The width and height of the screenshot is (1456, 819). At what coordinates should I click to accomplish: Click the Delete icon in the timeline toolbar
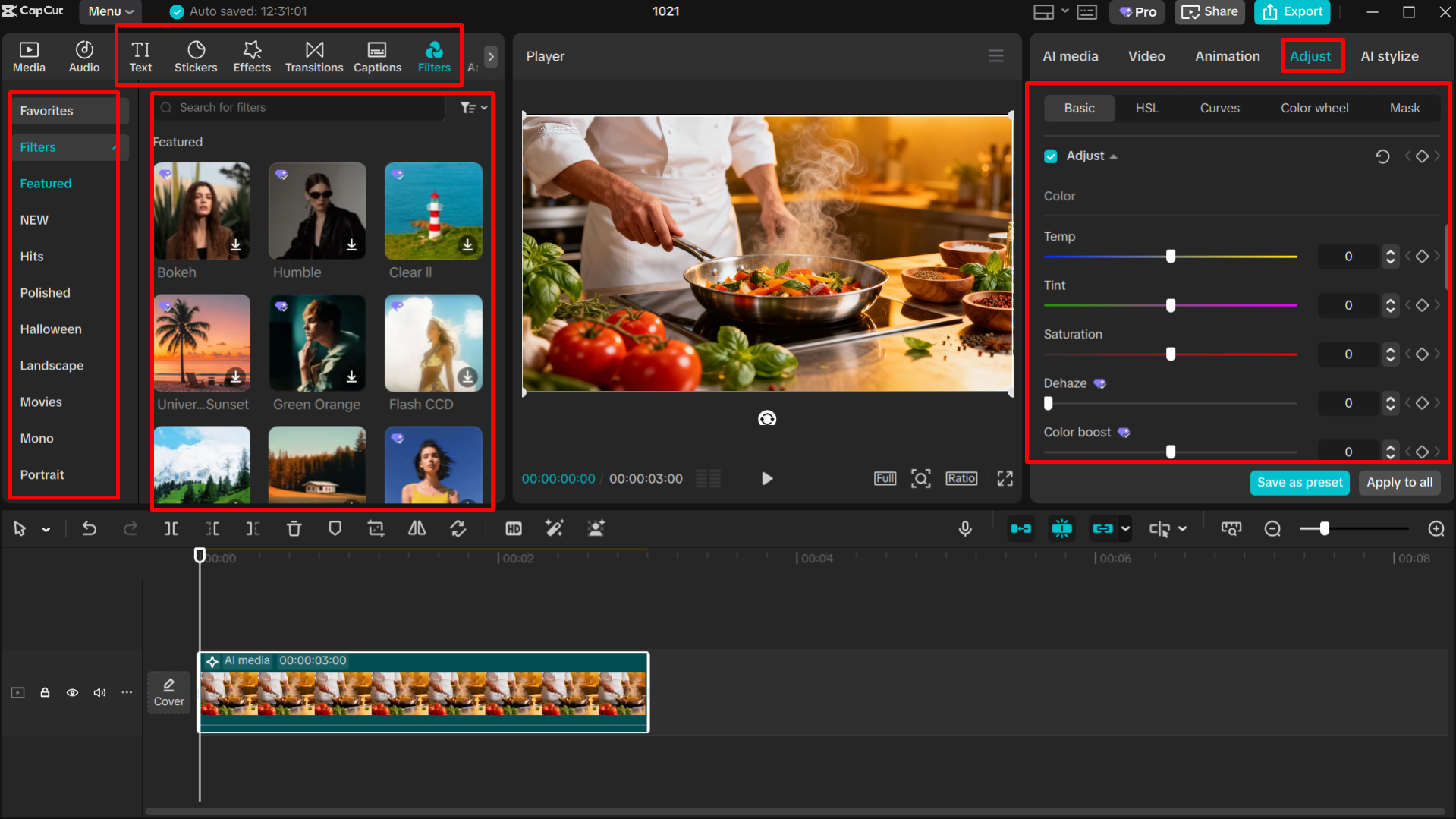294,528
